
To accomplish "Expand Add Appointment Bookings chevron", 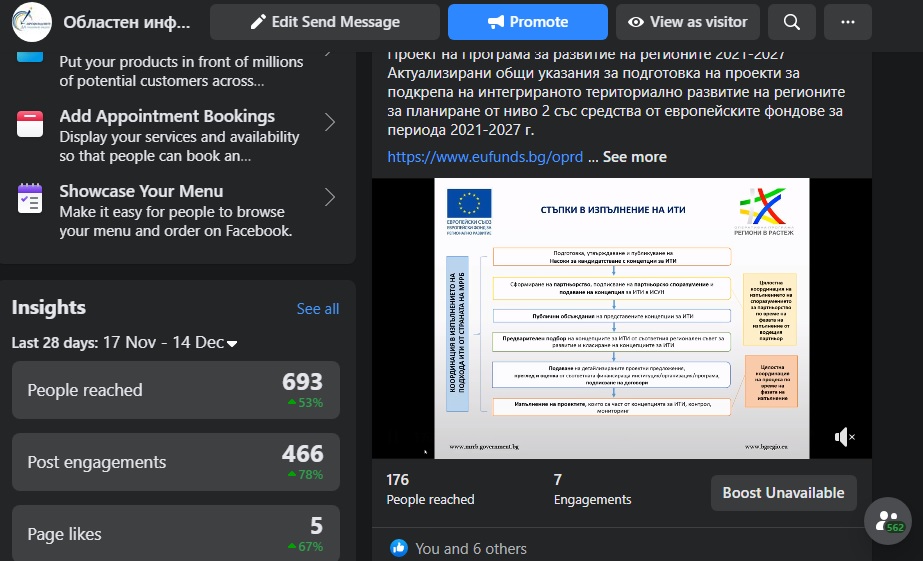I will 330,122.
